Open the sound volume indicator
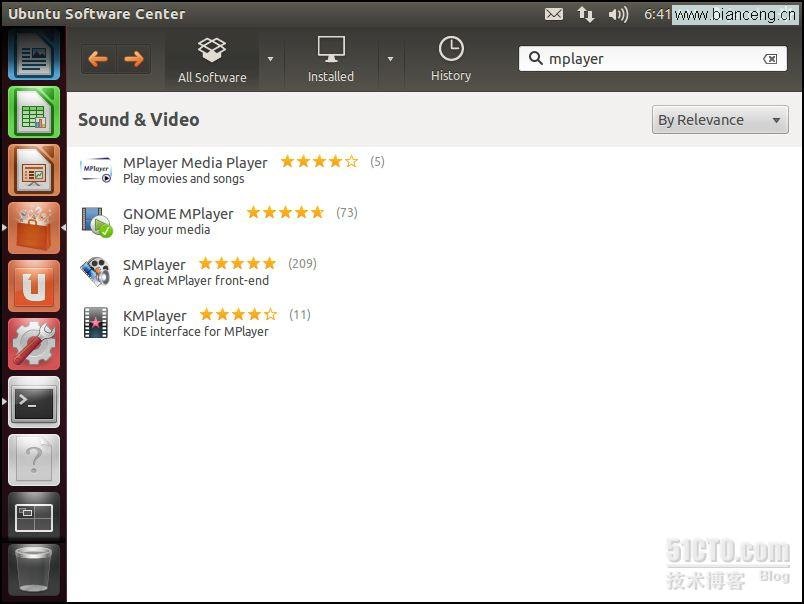This screenshot has width=804, height=604. pos(618,14)
